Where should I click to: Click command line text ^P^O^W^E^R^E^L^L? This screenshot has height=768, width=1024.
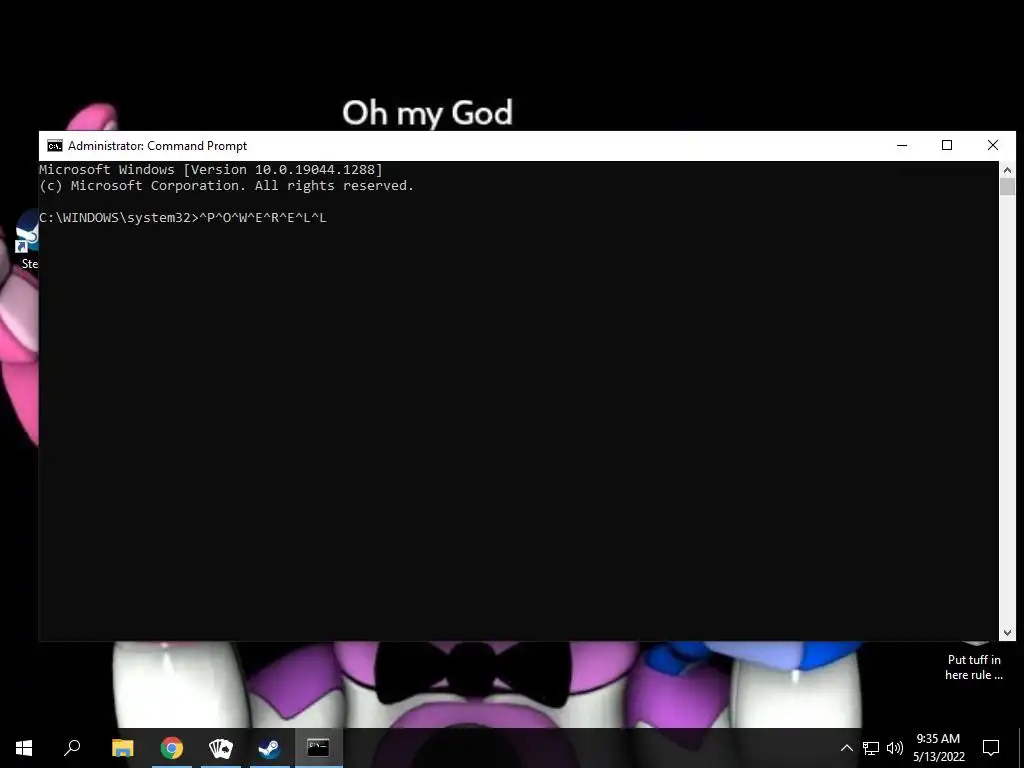click(x=263, y=218)
